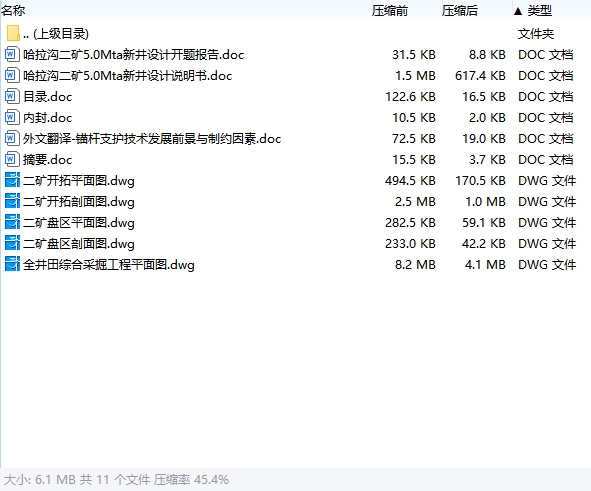Select the 目录.doc file name
591x491 pixels.
(x=47, y=97)
